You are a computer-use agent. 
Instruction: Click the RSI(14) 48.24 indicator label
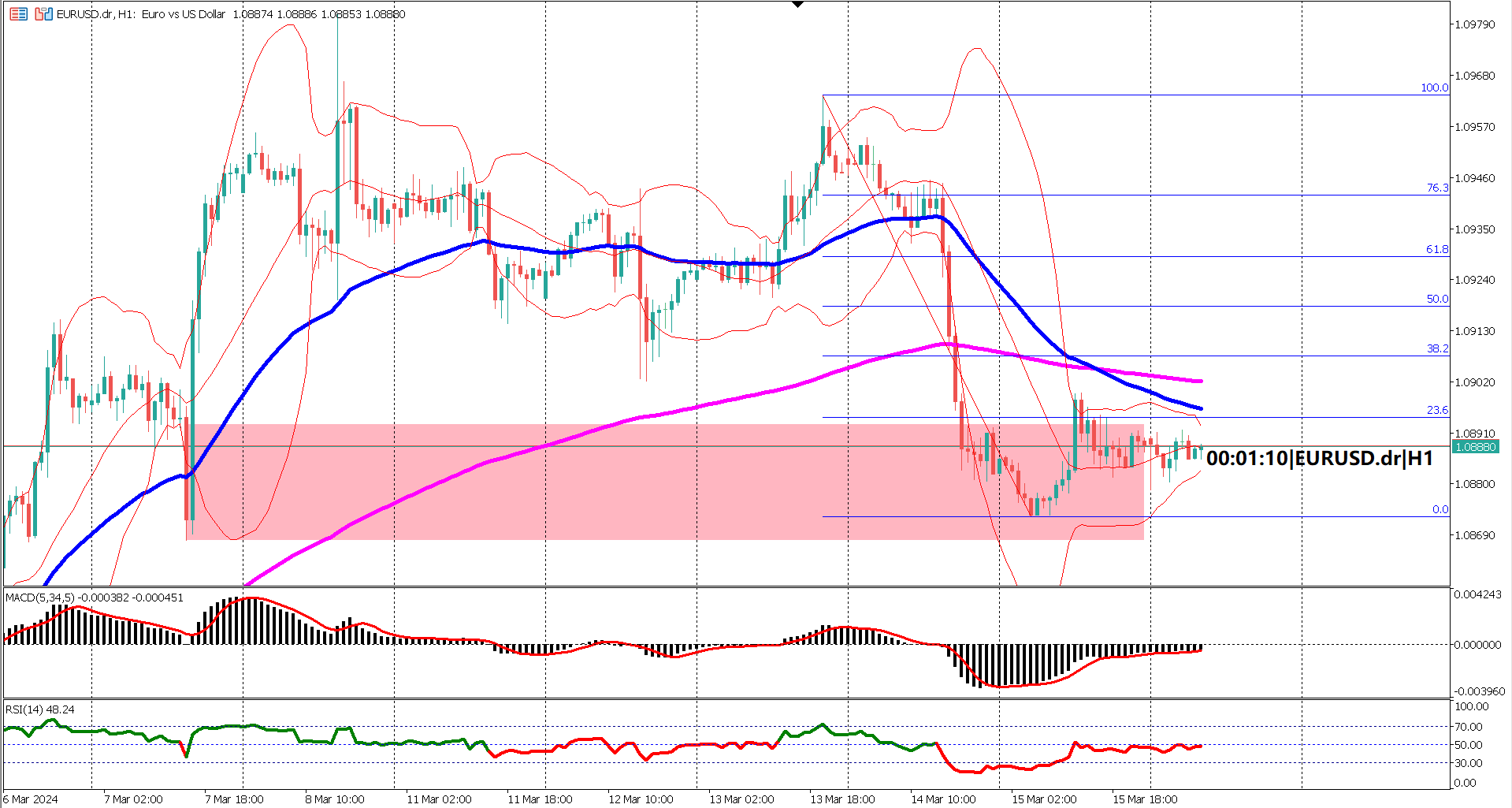click(x=40, y=709)
